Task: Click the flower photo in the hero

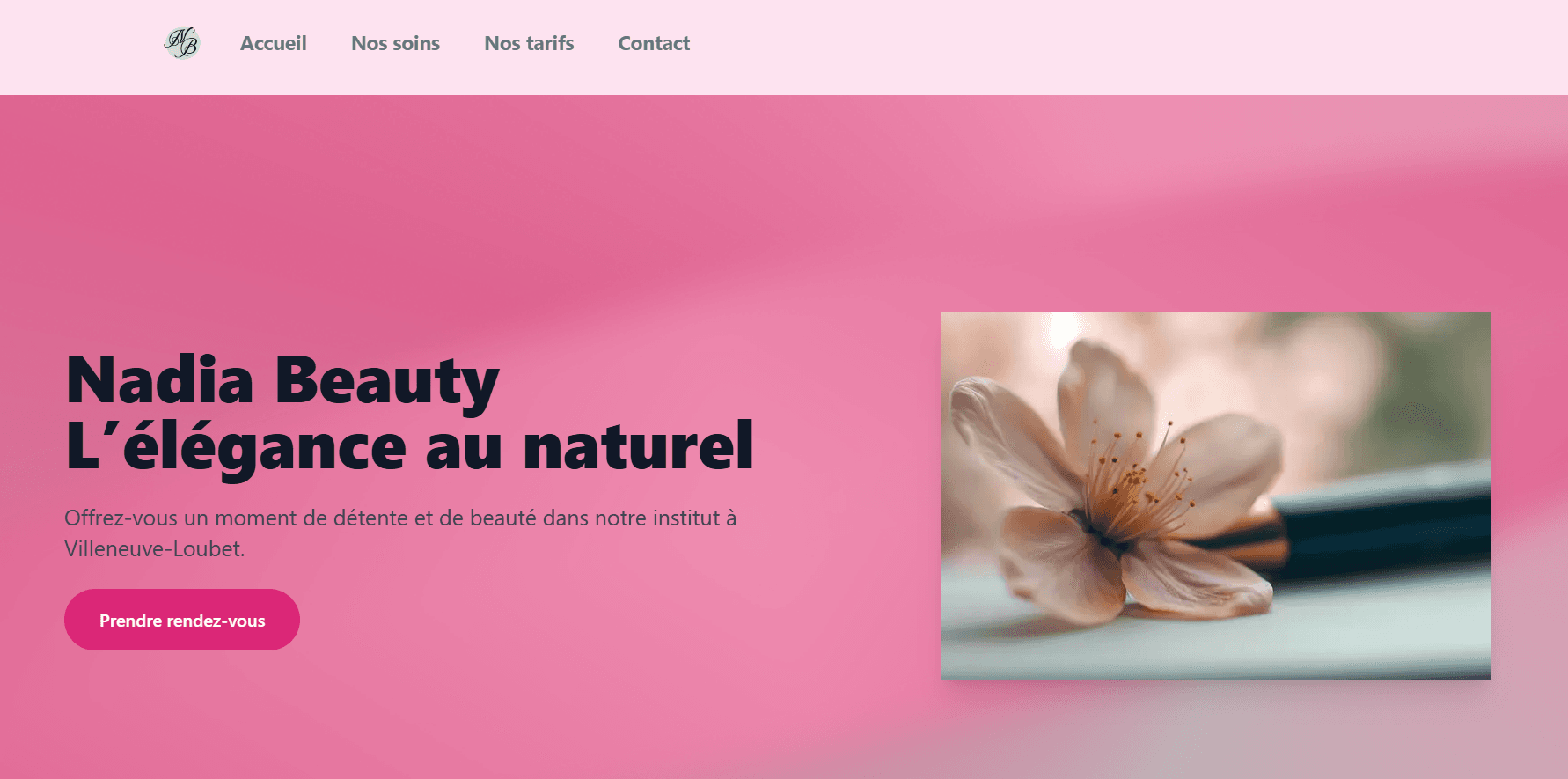Action: (1215, 496)
